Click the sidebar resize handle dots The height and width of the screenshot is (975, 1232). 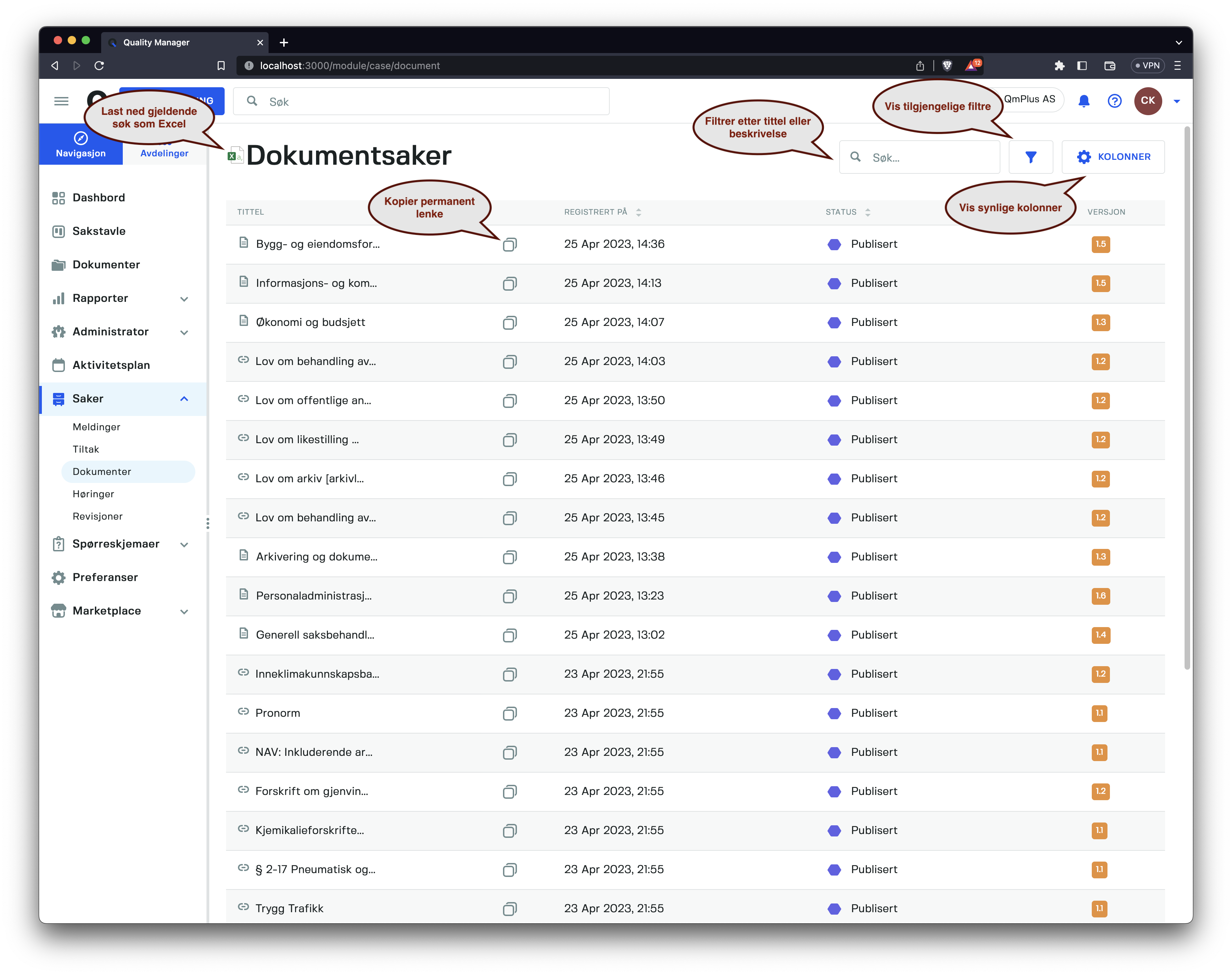point(208,523)
